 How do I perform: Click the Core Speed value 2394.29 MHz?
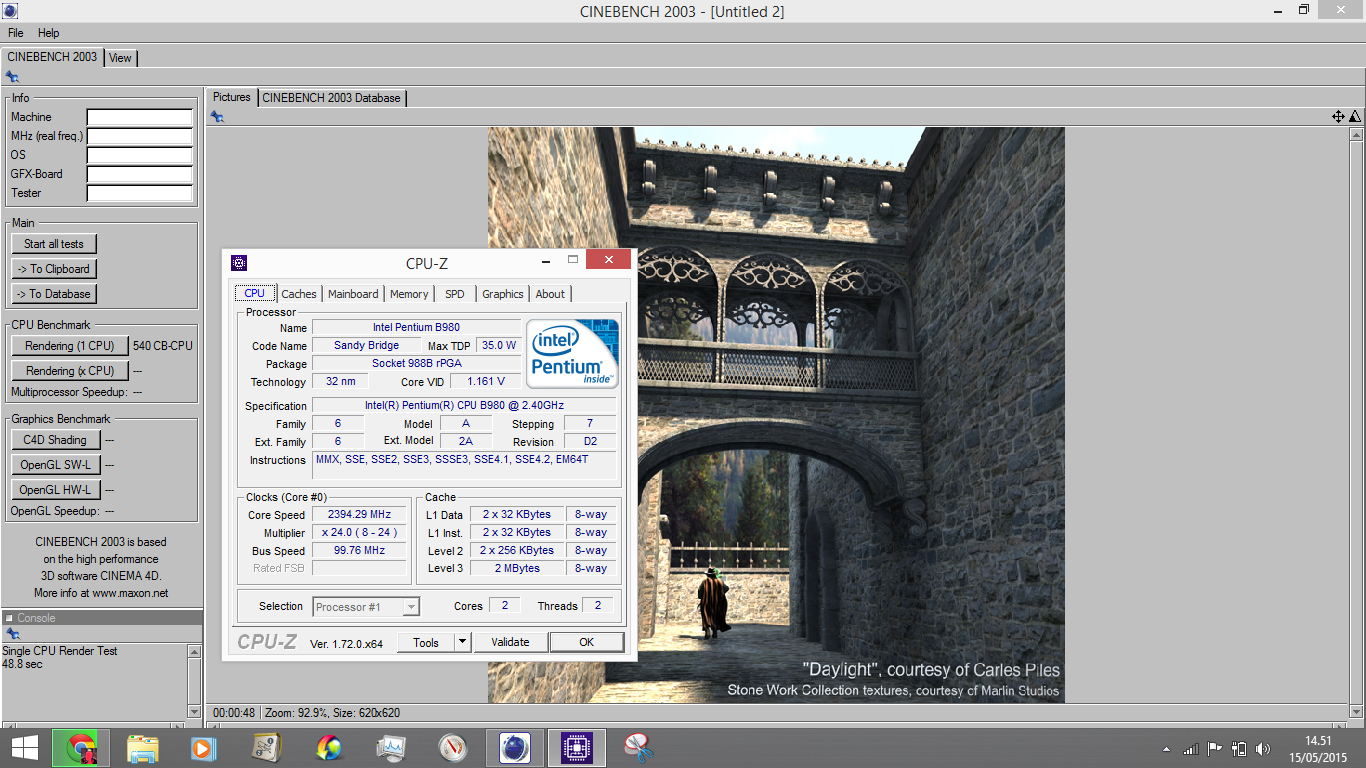click(359, 514)
